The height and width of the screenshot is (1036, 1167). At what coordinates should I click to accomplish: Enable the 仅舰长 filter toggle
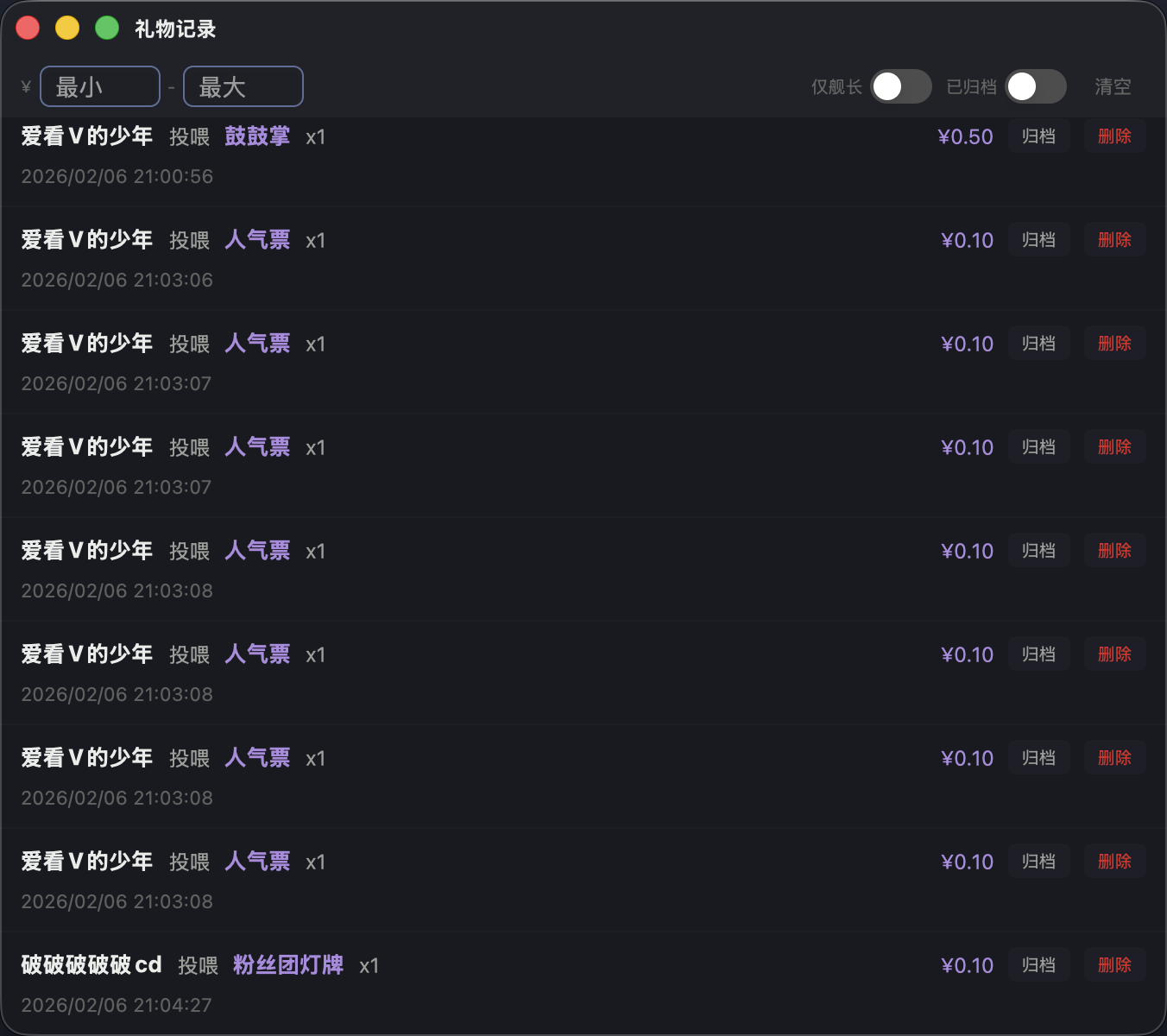(x=900, y=86)
